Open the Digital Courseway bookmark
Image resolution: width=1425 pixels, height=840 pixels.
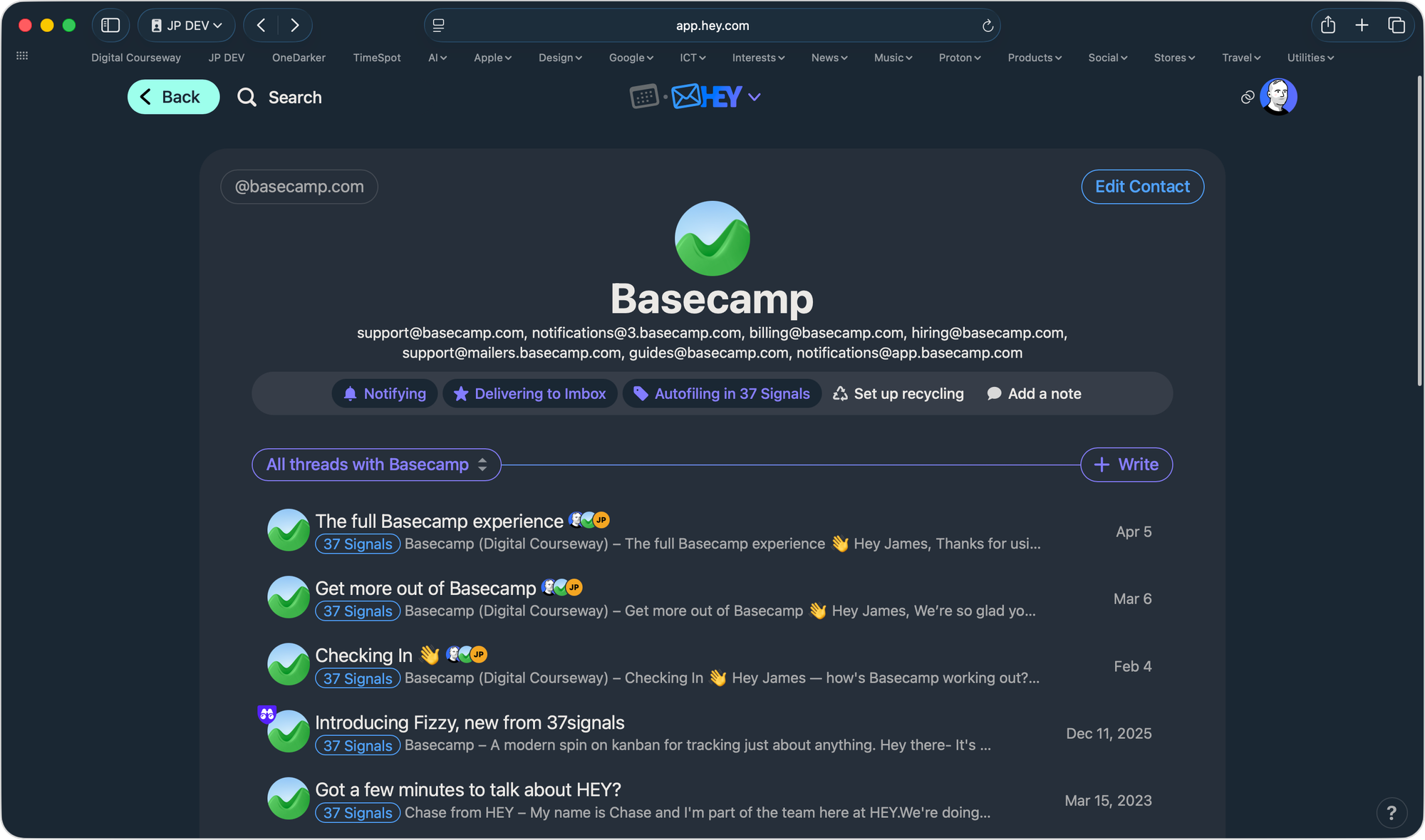coord(136,58)
